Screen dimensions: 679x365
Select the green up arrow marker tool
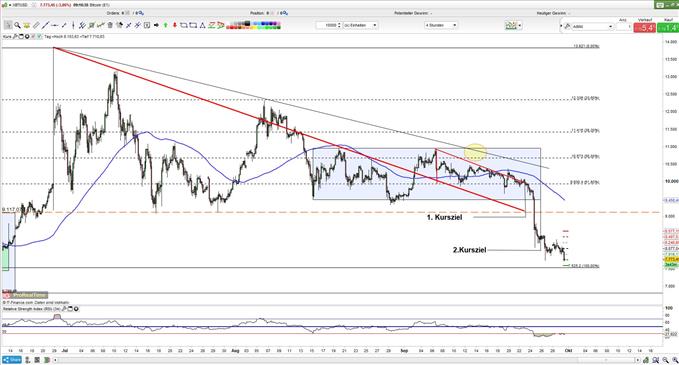[165, 26]
